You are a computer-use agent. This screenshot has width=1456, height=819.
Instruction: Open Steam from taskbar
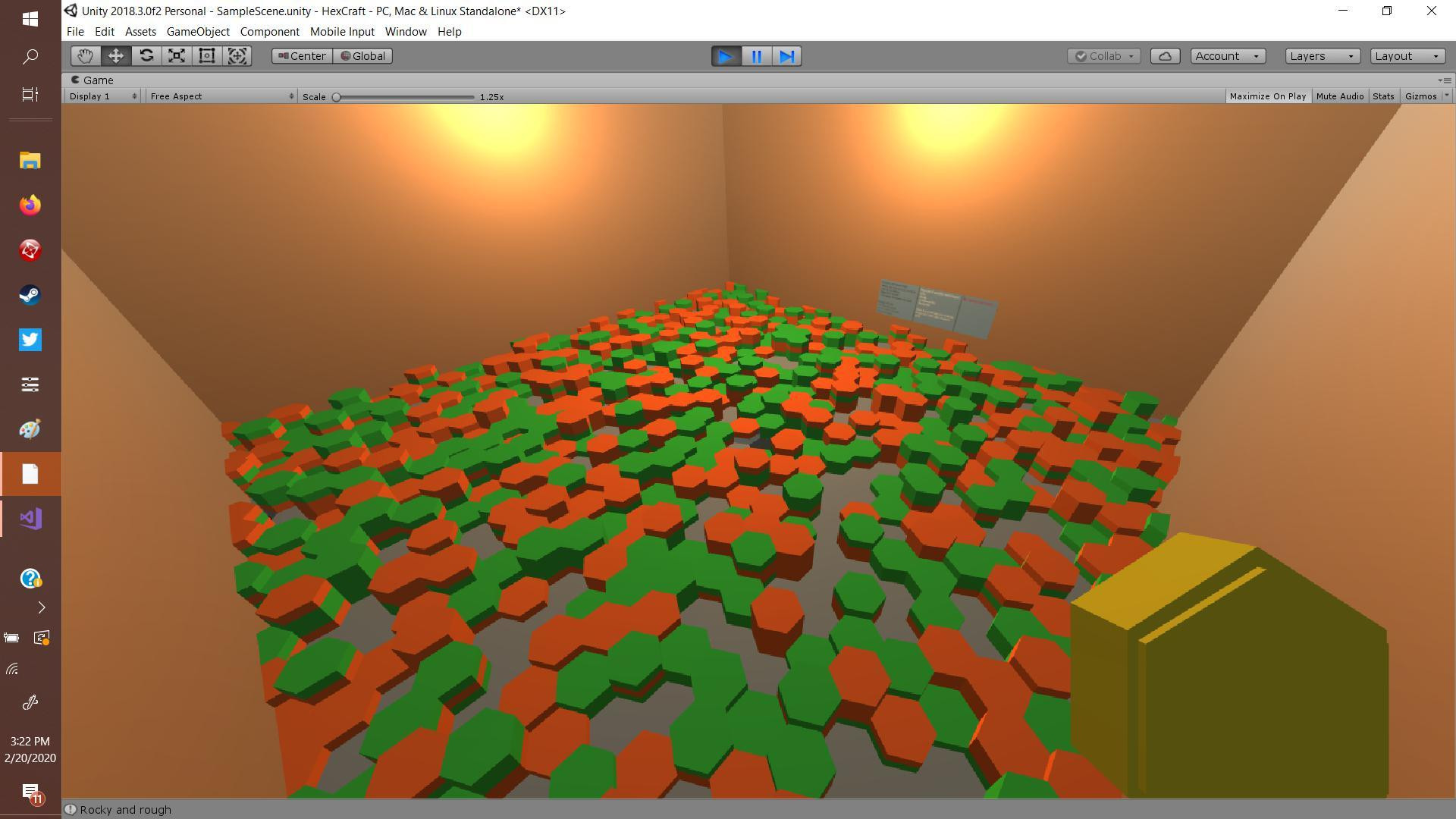[30, 295]
